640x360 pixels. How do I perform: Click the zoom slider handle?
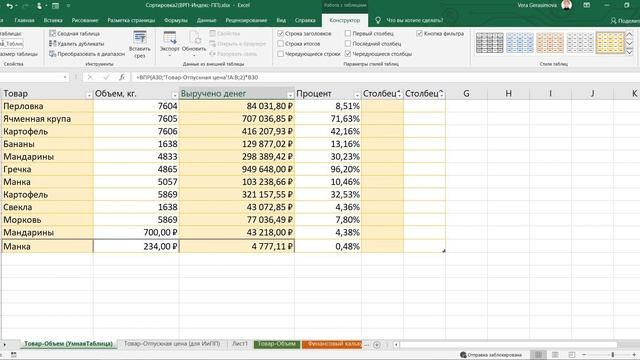pos(613,355)
